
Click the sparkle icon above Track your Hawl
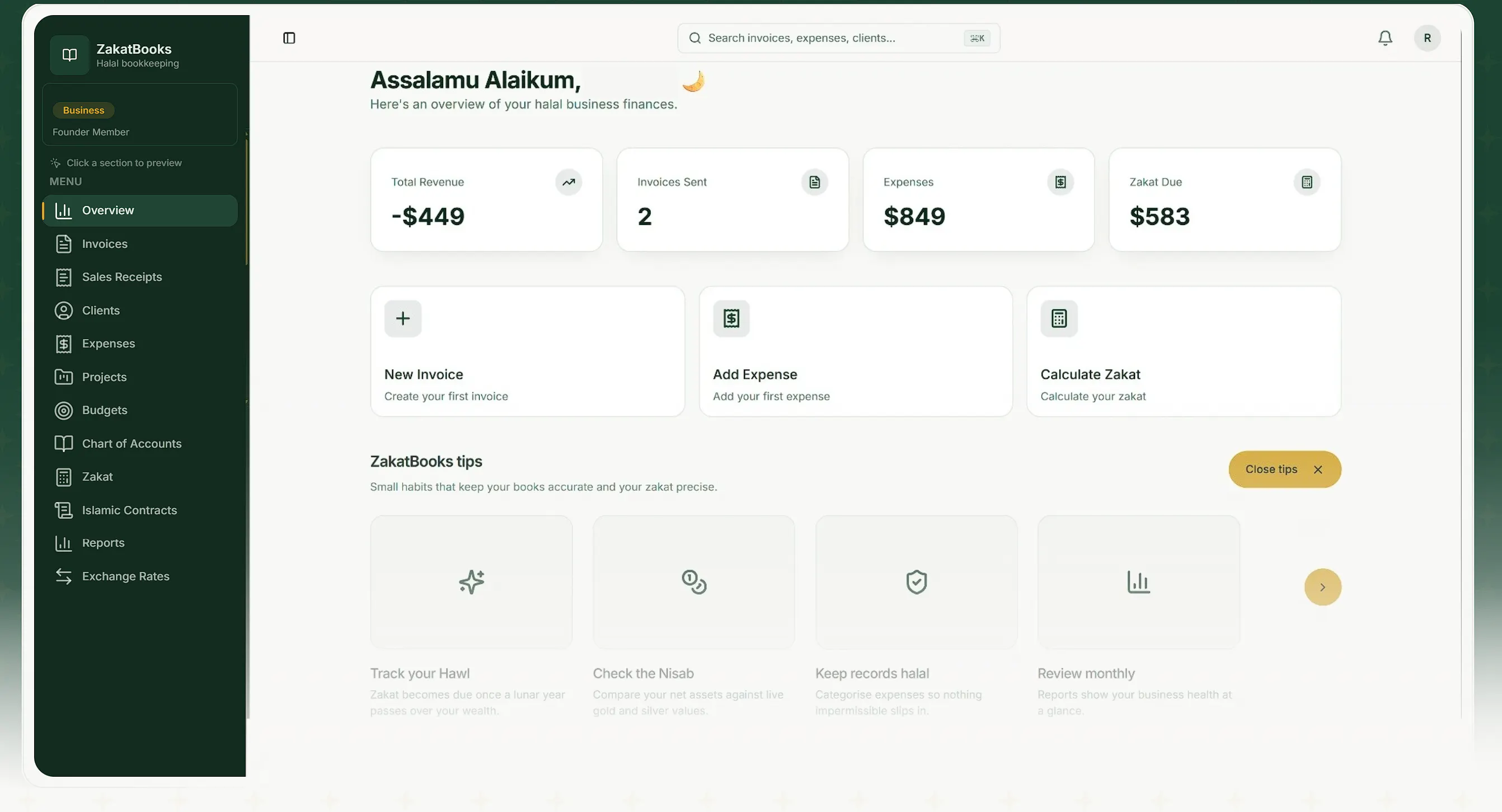[471, 582]
